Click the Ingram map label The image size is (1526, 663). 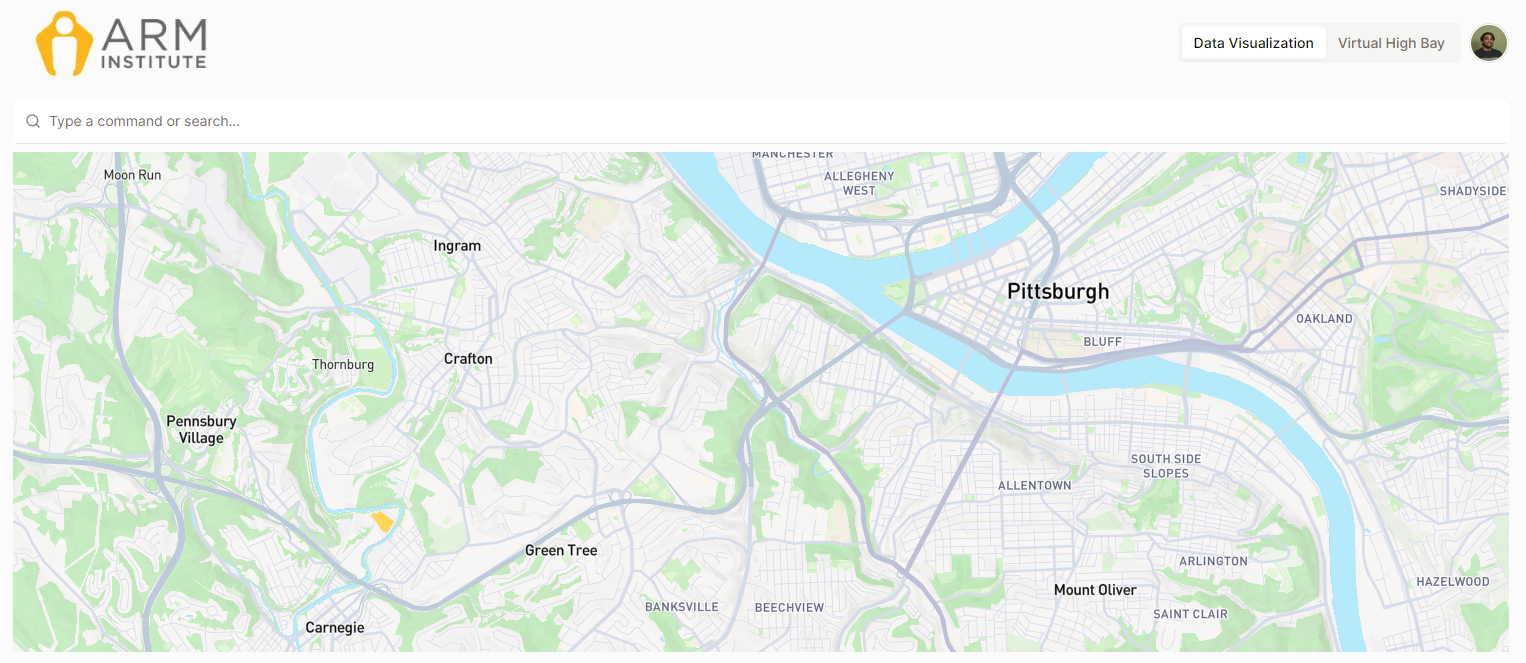[457, 246]
